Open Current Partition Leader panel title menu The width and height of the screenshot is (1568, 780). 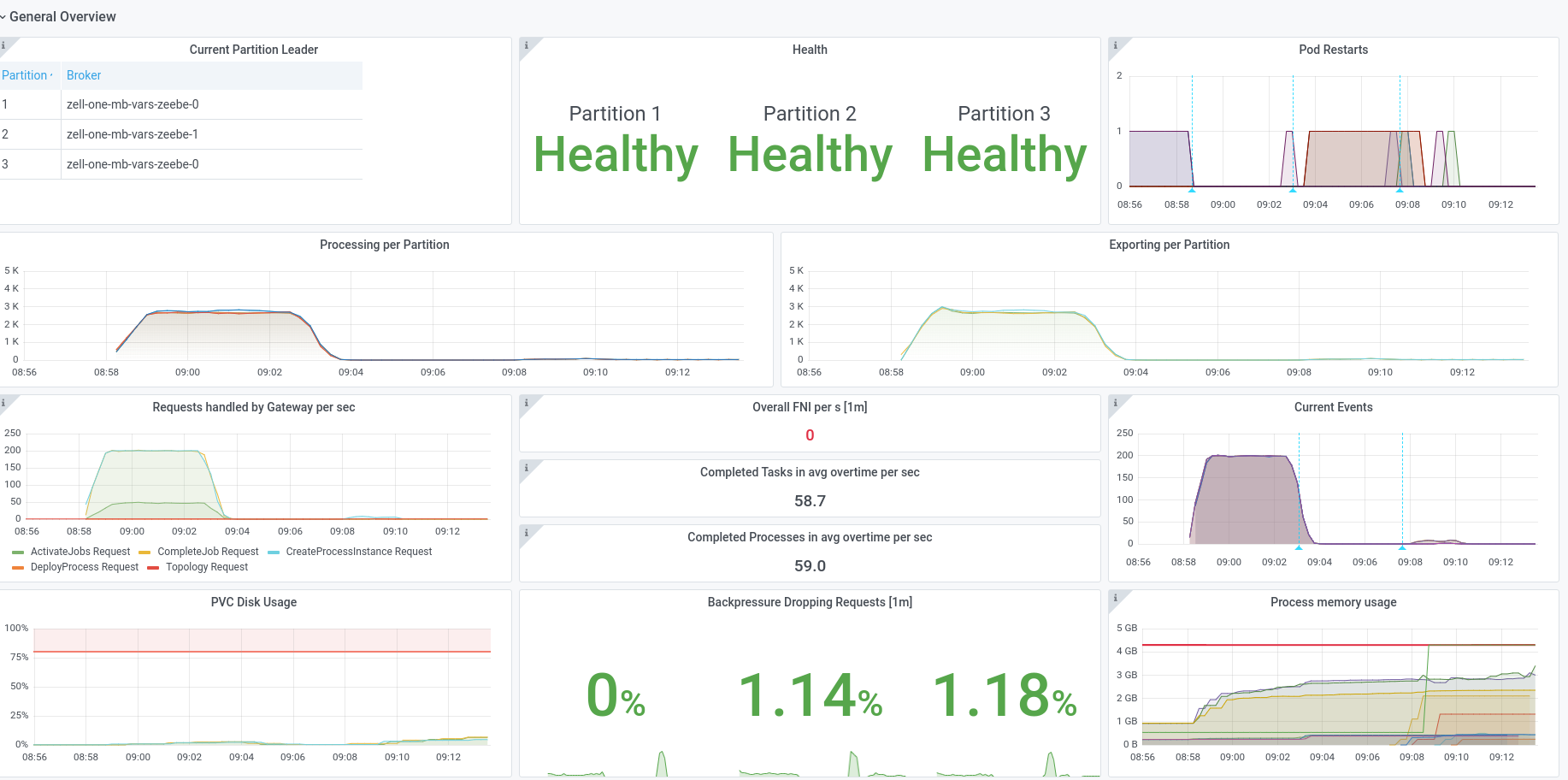[x=254, y=50]
